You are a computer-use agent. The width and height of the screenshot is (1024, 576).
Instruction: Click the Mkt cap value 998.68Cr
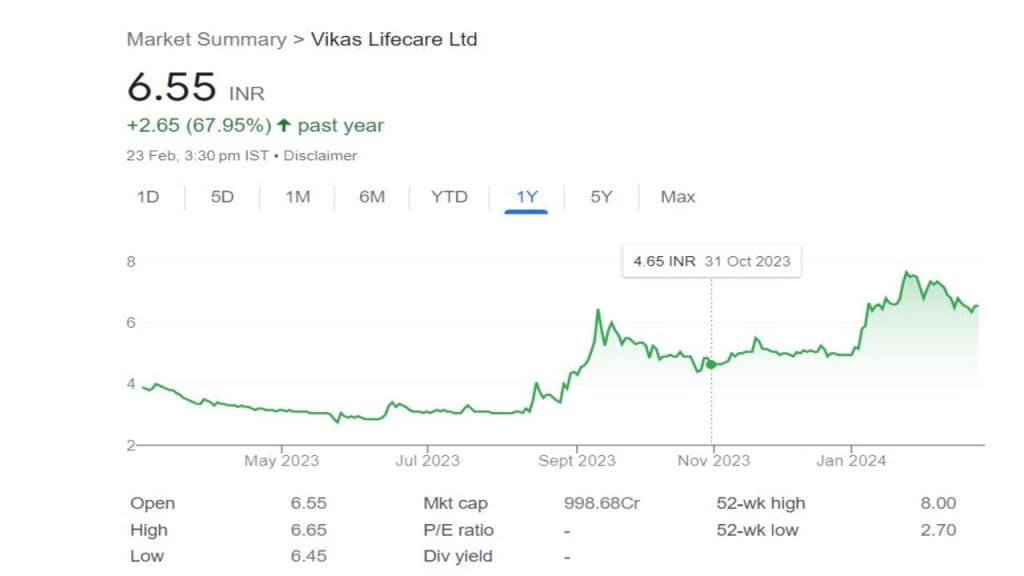coord(602,504)
